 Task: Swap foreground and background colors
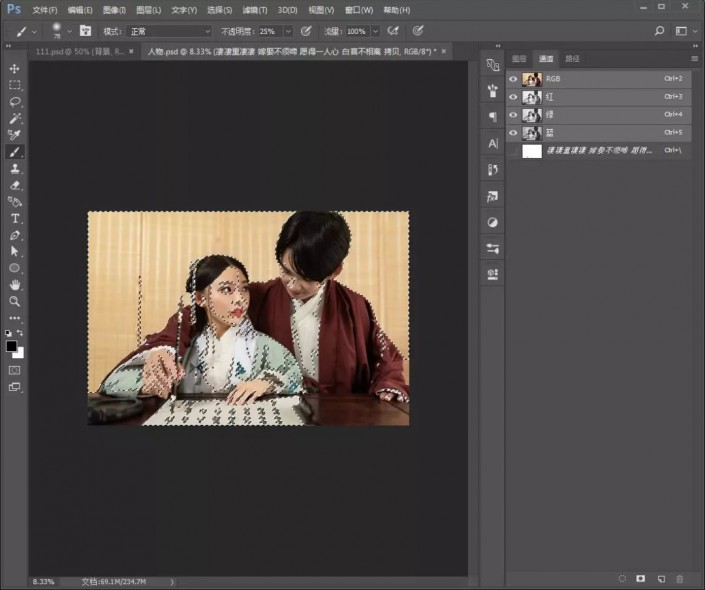[x=20, y=333]
